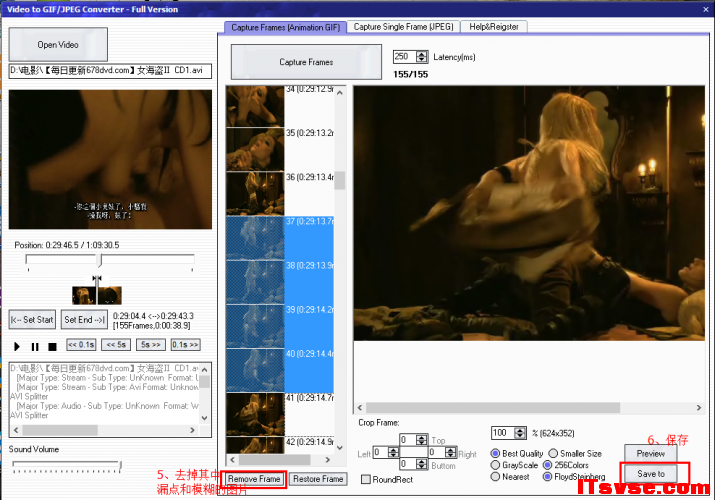Close the Video to GIF/JPEG Converter window
This screenshot has width=715, height=500.
tap(706, 9)
